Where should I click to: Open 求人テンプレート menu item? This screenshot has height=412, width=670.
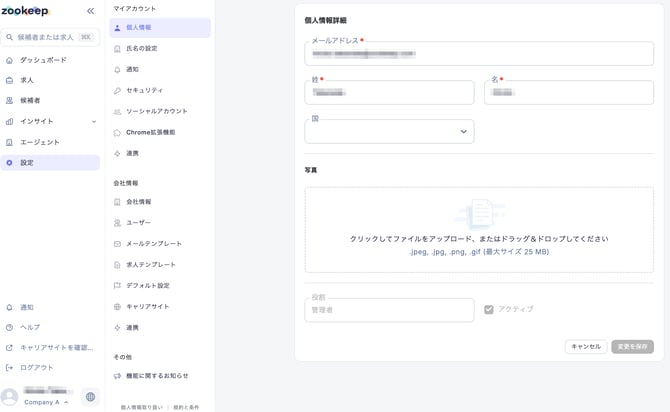(x=160, y=265)
